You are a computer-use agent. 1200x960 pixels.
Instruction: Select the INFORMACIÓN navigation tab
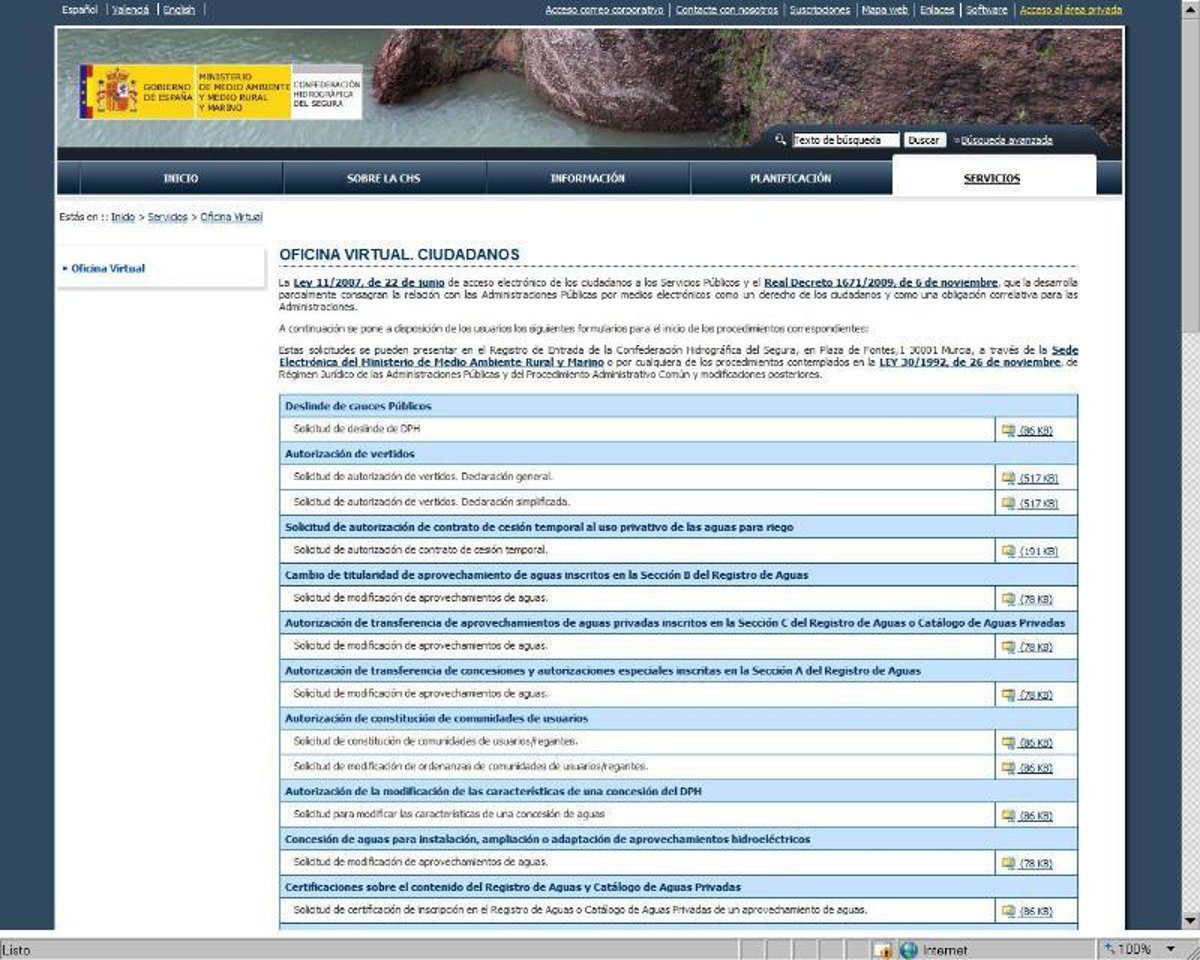(x=587, y=178)
